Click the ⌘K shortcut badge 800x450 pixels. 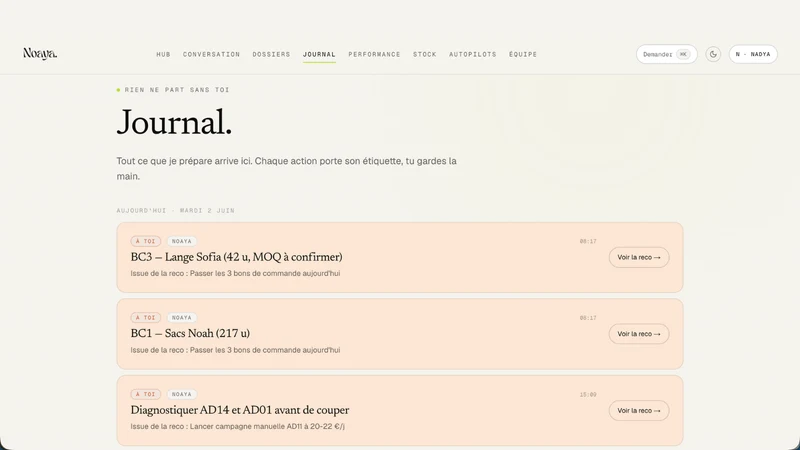(x=683, y=54)
